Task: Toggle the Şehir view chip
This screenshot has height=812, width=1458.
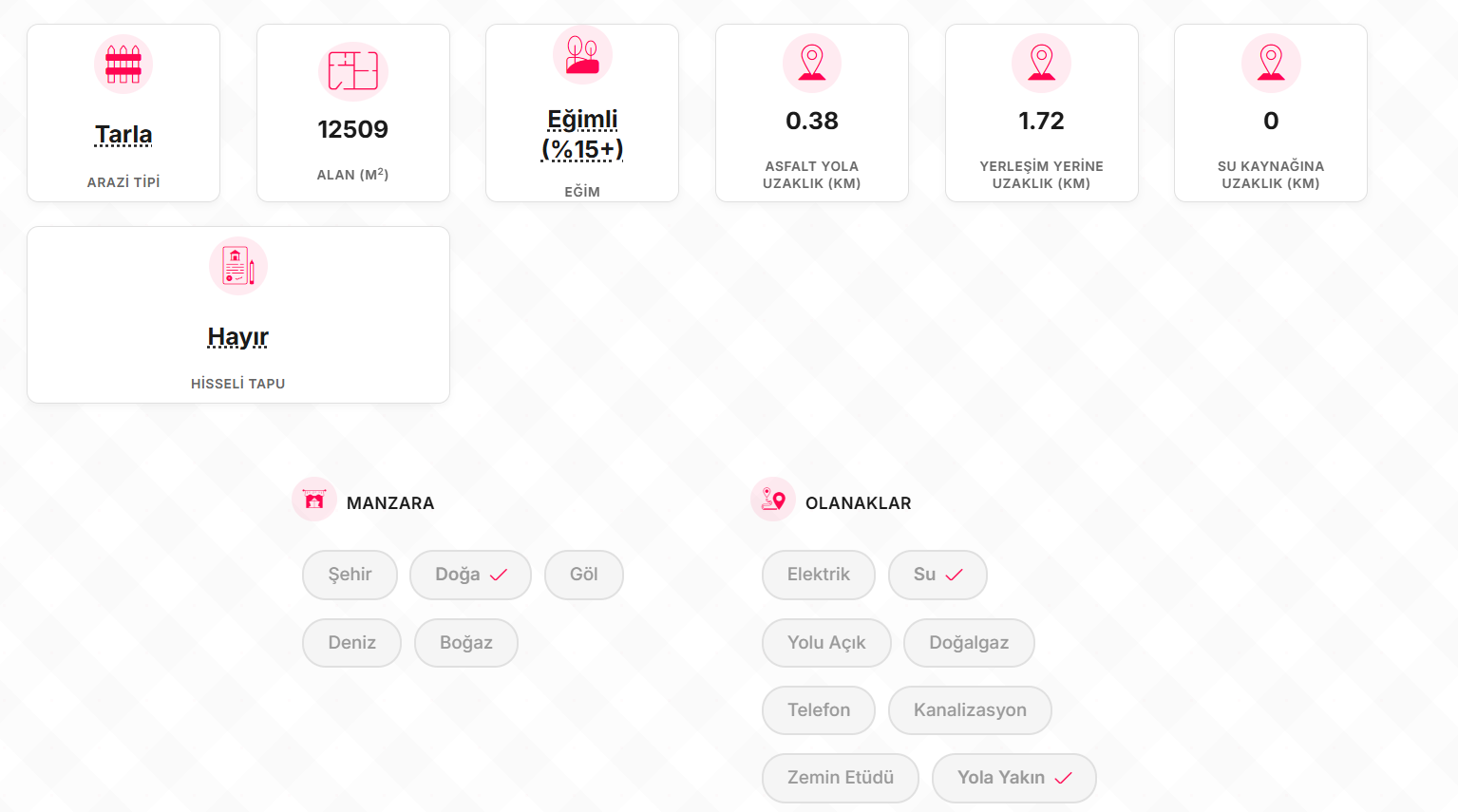Action: (x=350, y=575)
